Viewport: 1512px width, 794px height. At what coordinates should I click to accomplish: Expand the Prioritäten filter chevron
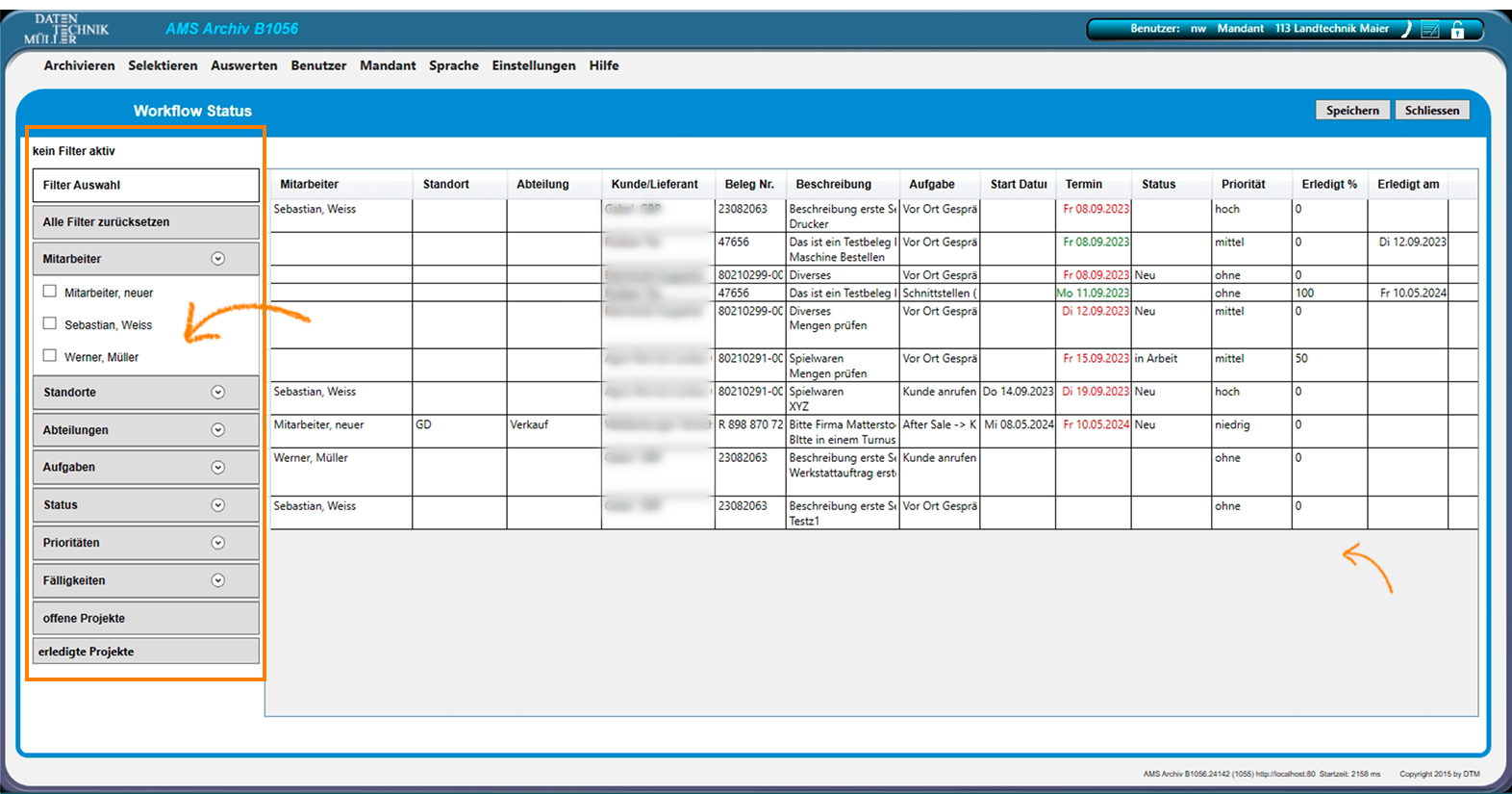tap(218, 543)
